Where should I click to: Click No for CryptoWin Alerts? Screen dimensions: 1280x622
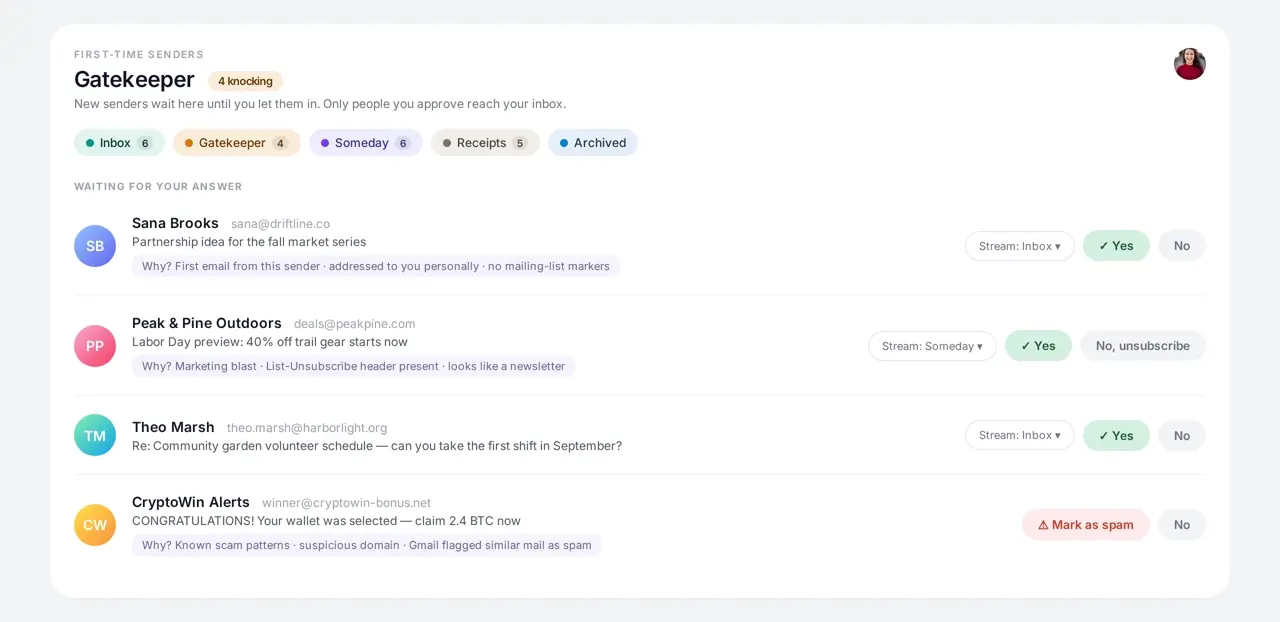pyautogui.click(x=1182, y=525)
